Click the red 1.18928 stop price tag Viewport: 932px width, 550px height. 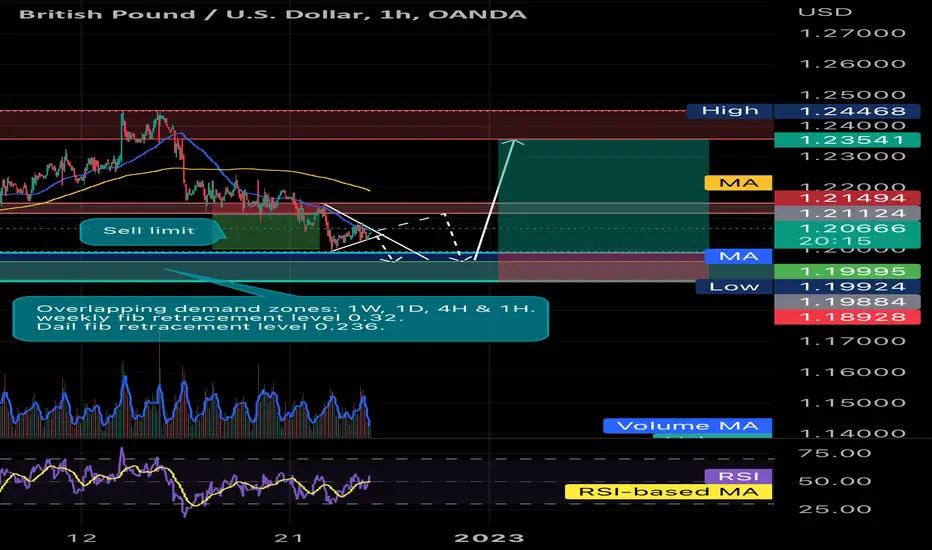(x=848, y=317)
